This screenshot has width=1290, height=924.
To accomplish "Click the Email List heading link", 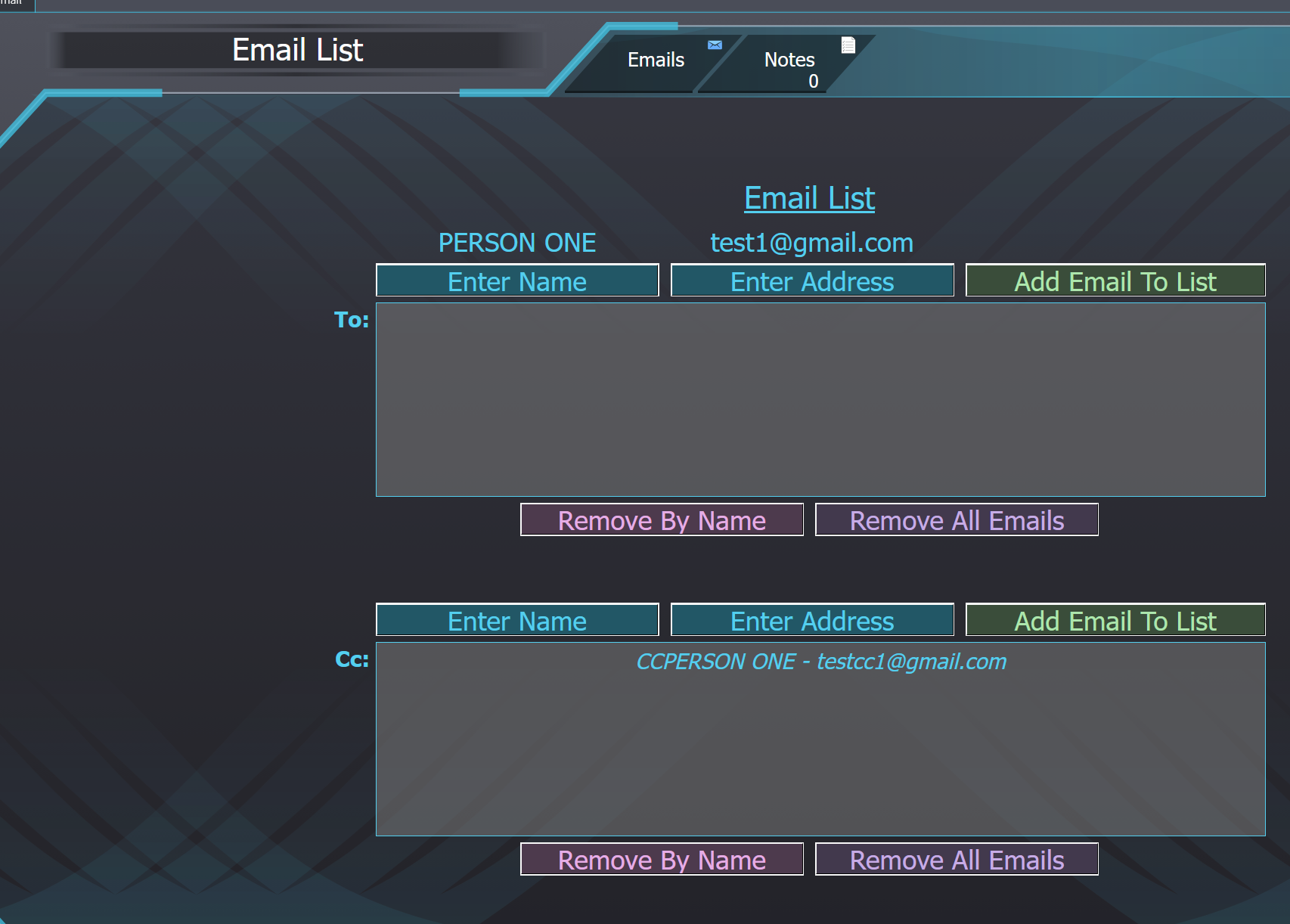I will [x=808, y=198].
